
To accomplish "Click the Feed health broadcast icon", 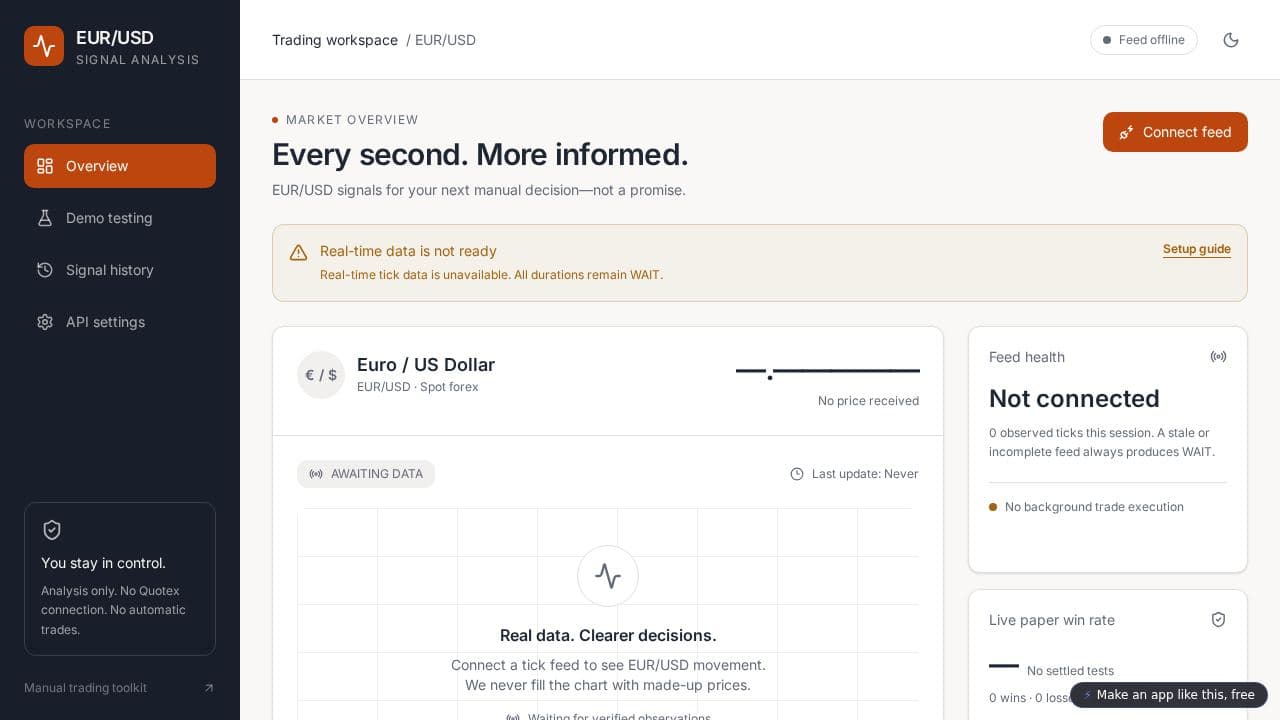I will (1218, 357).
